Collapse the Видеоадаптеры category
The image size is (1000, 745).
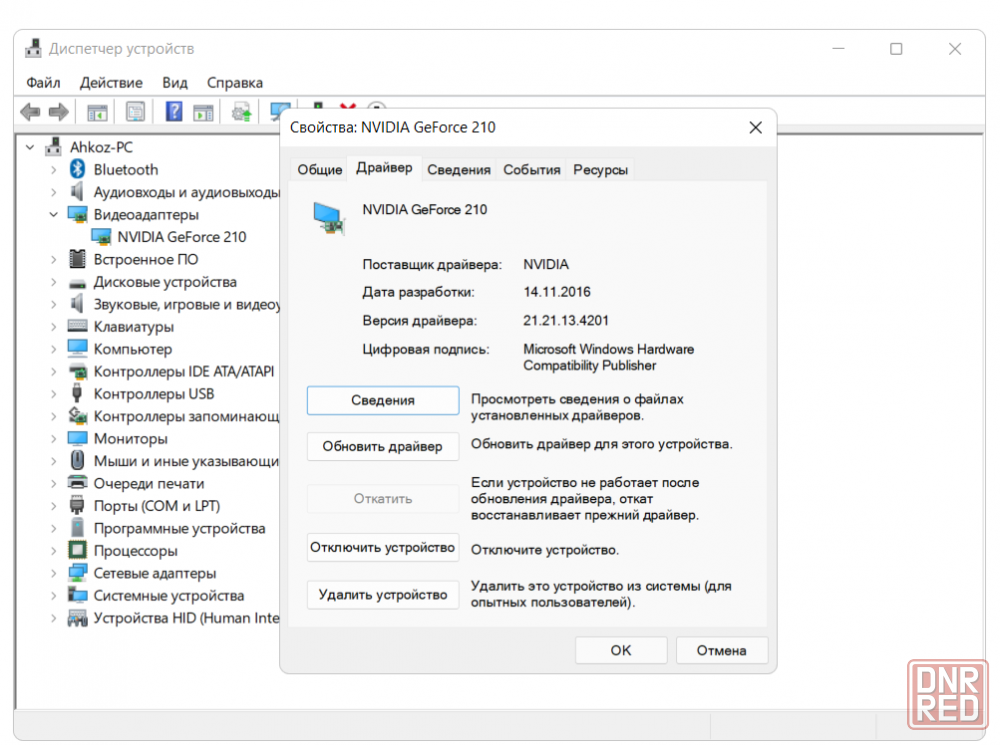point(54,214)
